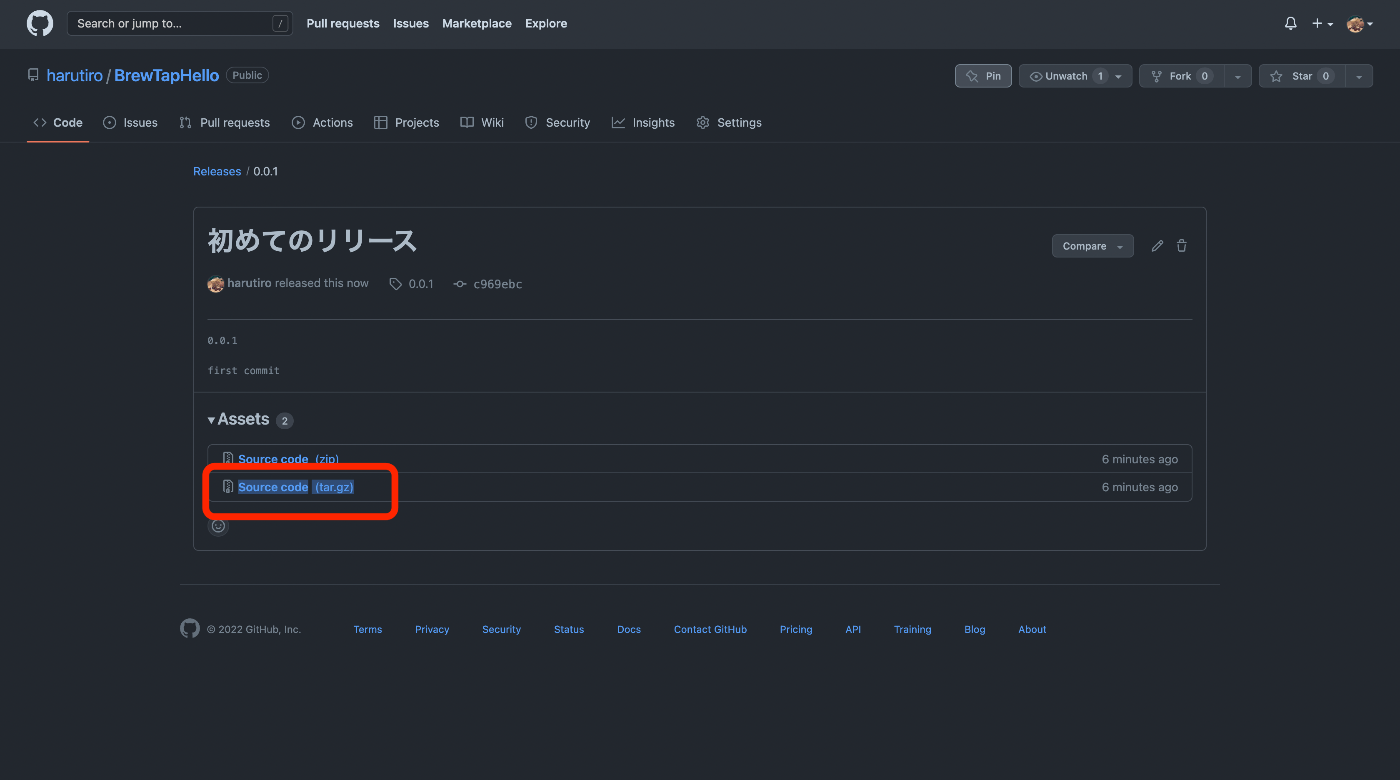Star the repository

1301,76
